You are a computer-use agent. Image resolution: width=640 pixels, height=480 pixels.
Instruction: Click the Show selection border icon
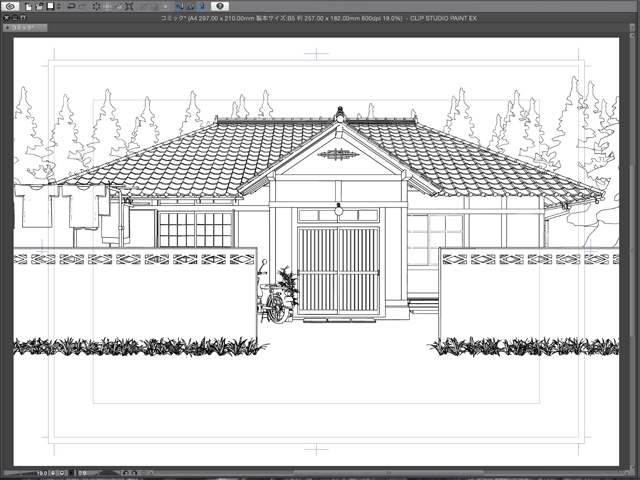165,7
